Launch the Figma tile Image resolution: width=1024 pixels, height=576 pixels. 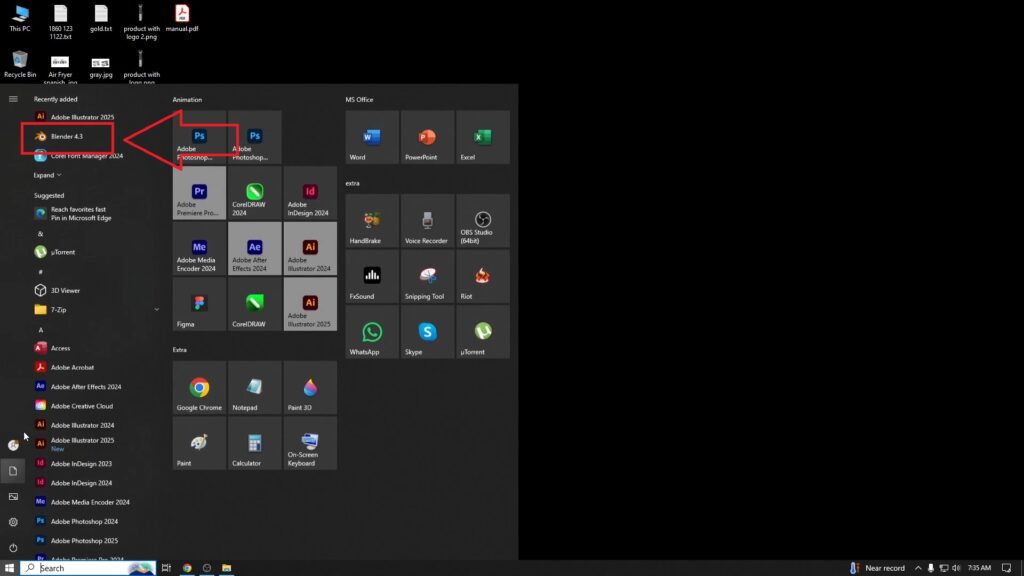point(199,304)
